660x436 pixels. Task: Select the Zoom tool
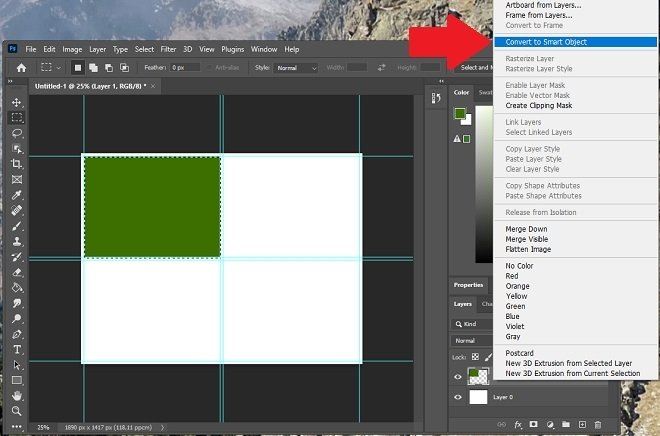(x=17, y=411)
